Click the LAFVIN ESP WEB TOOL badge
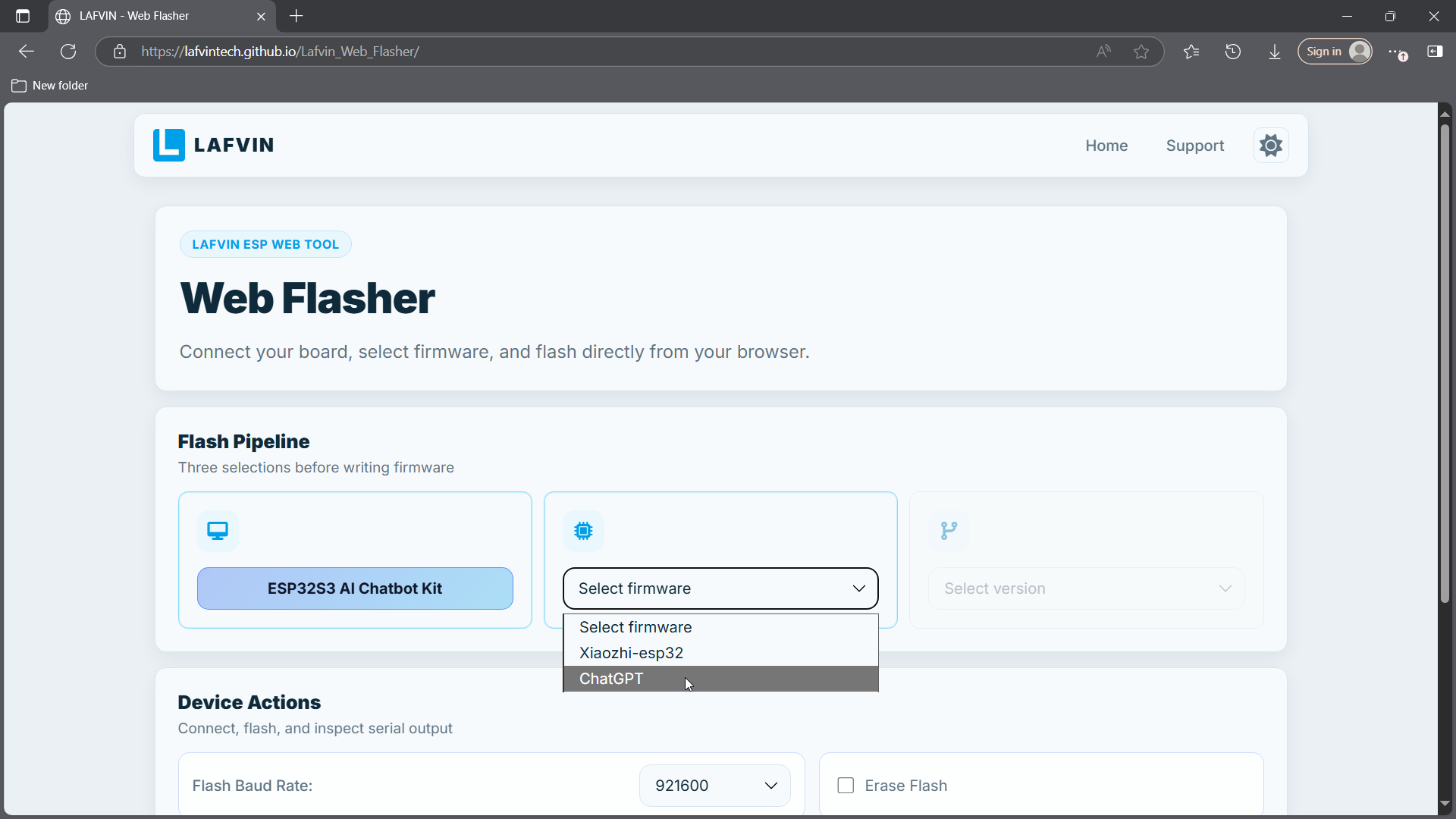1456x819 pixels. [265, 244]
